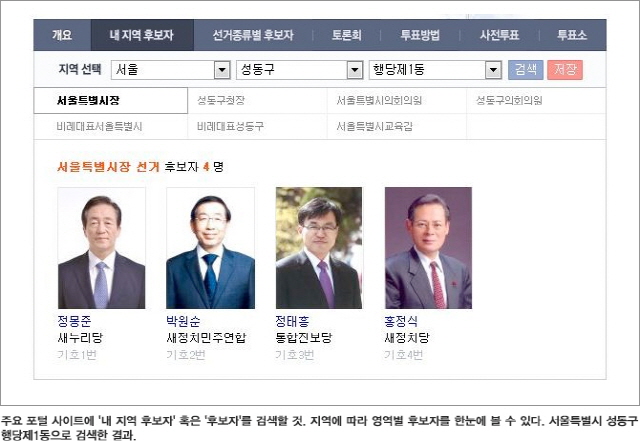The image size is (640, 441).
Task: Open candidate 박원순's photo
Action: tap(211, 248)
